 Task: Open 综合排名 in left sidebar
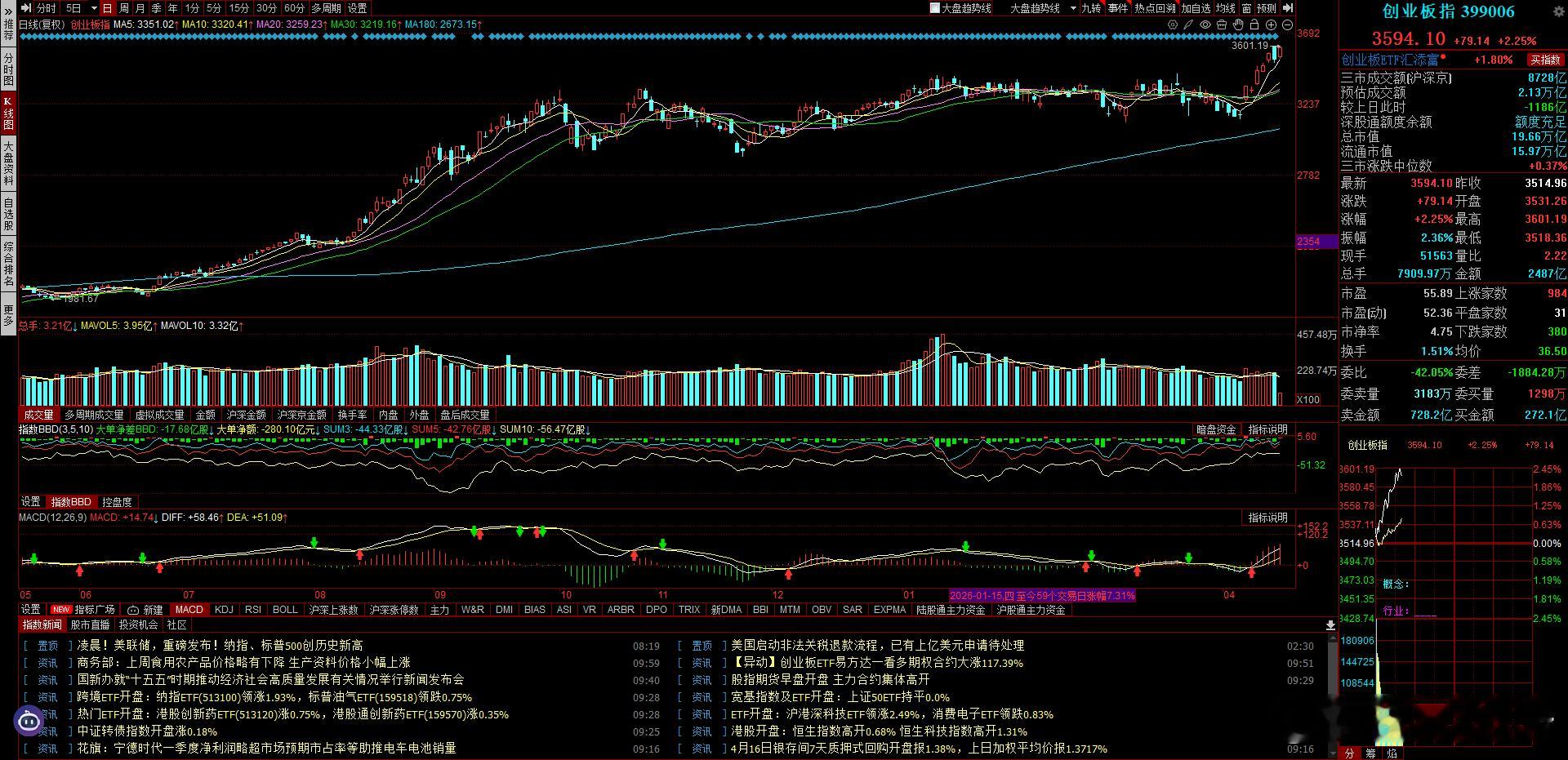[8, 264]
